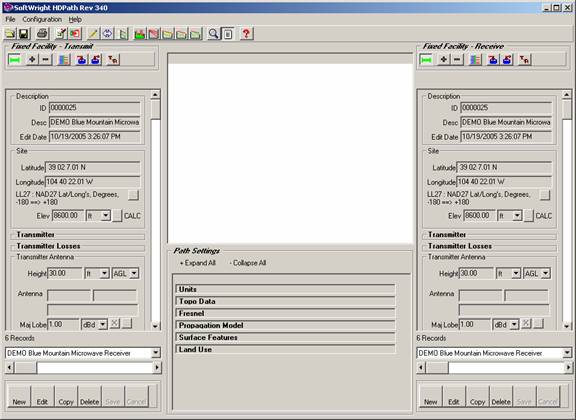Expand the Propagation Model section
Image resolution: width=576 pixels, height=420 pixels.
(x=285, y=325)
